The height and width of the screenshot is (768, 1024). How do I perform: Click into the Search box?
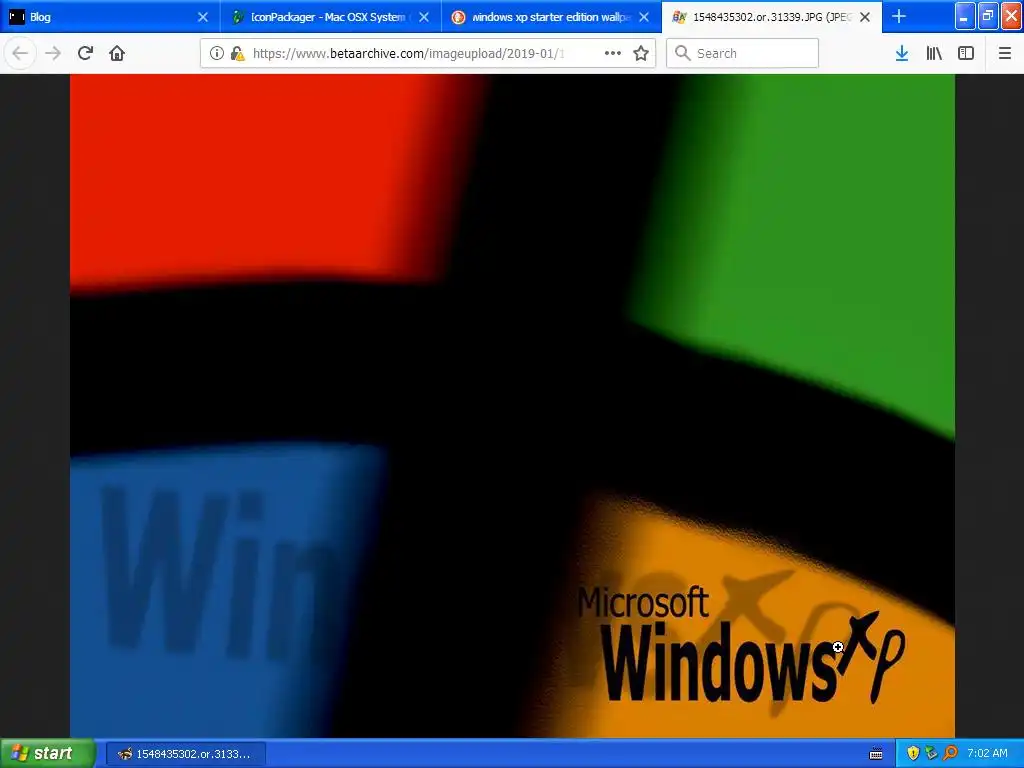click(x=743, y=53)
